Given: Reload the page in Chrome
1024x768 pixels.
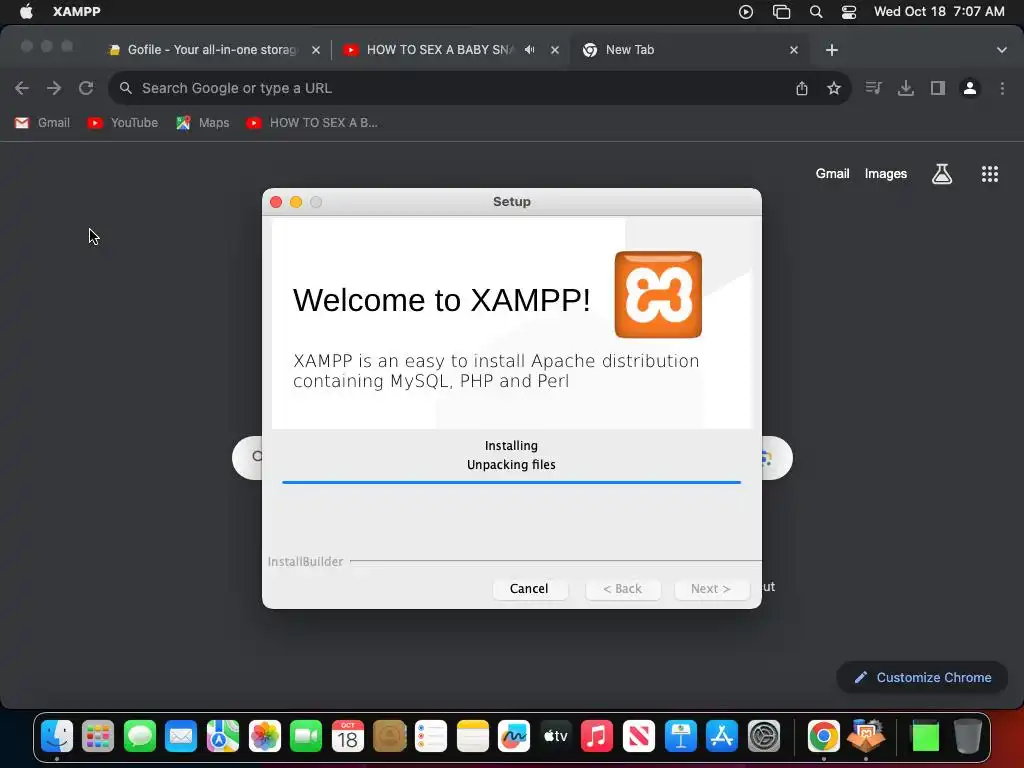Looking at the screenshot, I should 86,88.
